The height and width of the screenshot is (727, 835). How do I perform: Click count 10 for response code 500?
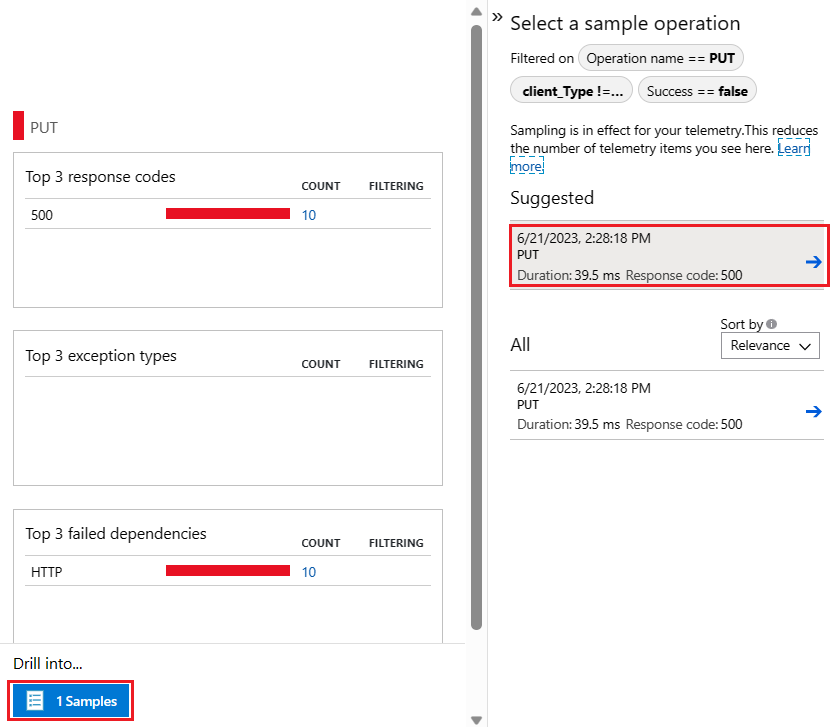click(x=309, y=215)
